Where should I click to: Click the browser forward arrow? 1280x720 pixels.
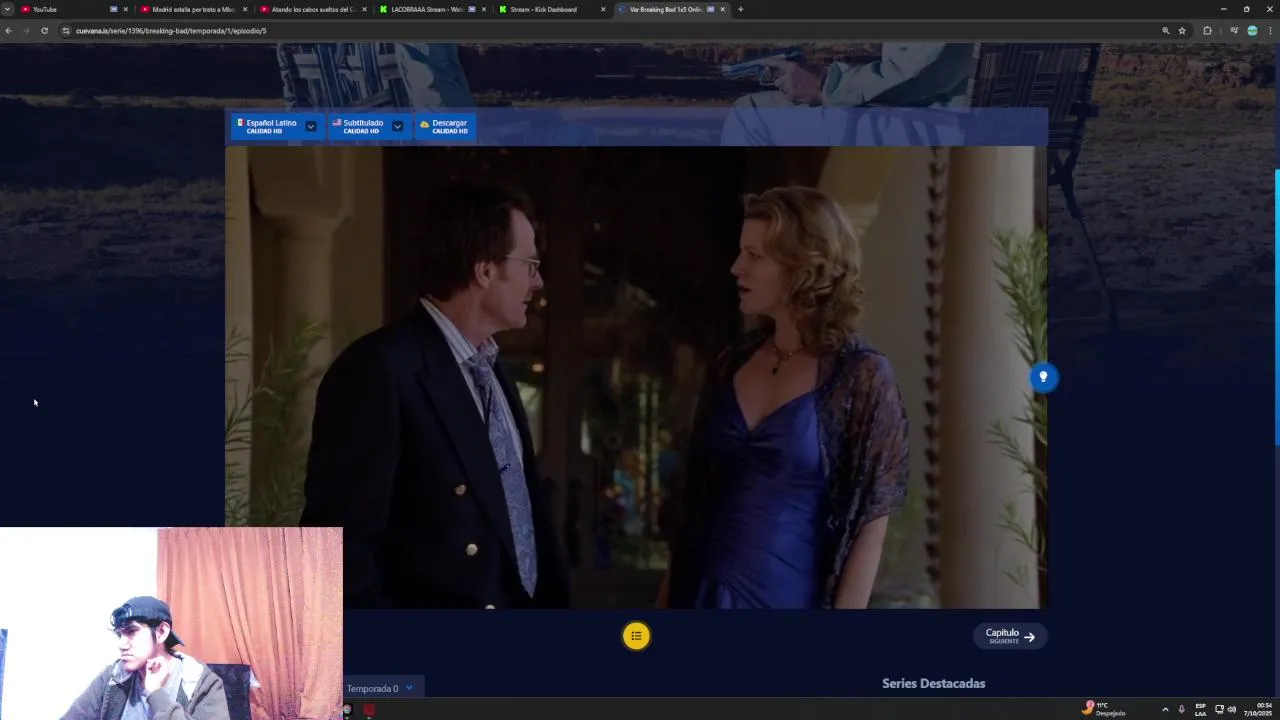pos(26,31)
